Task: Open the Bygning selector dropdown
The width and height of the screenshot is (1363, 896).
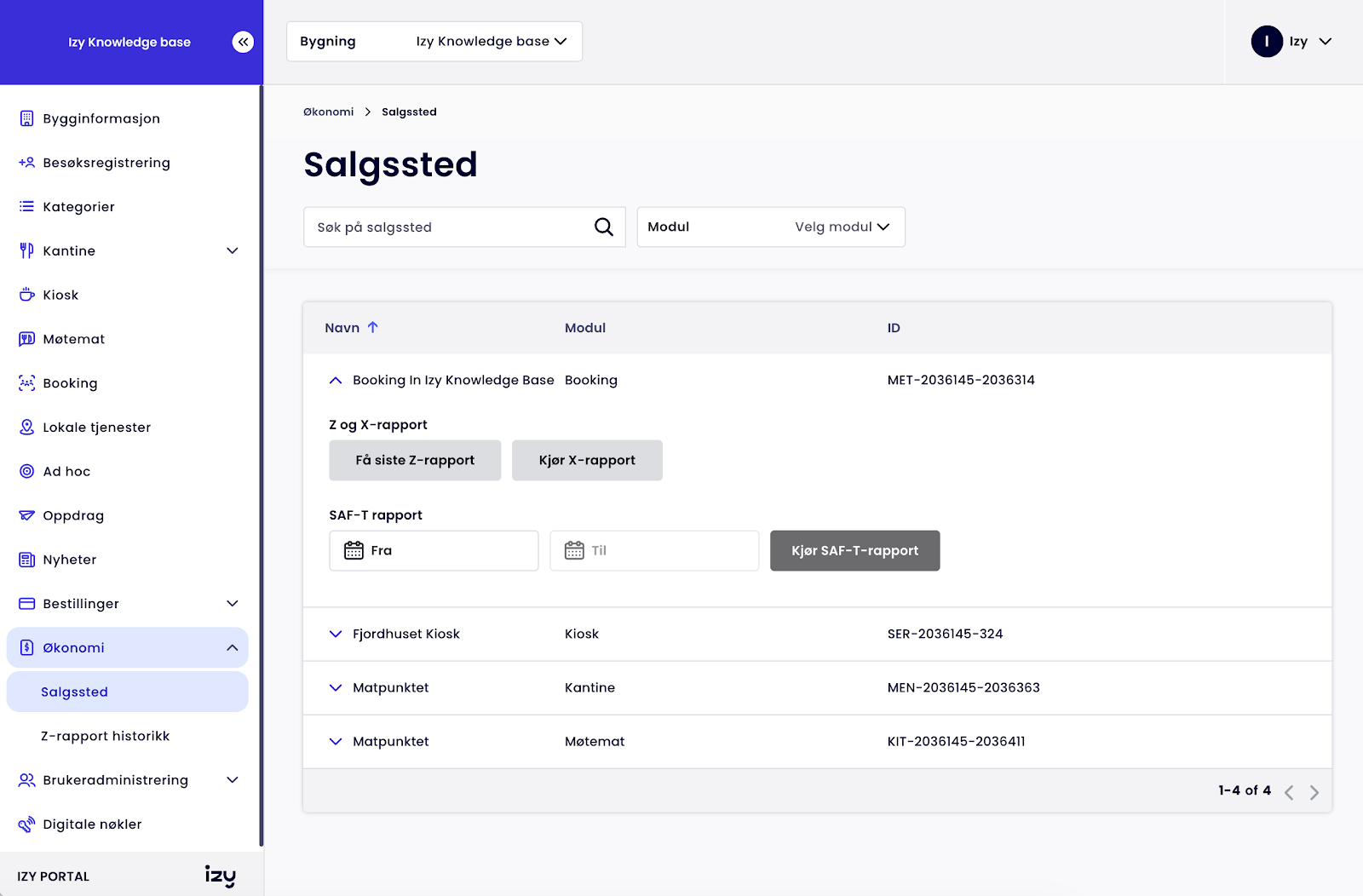Action: tap(434, 42)
